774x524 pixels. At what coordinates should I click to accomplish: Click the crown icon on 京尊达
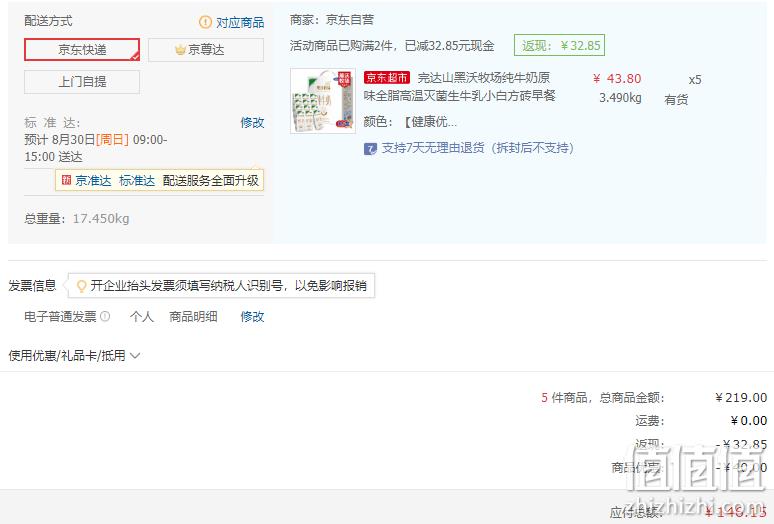(x=180, y=50)
